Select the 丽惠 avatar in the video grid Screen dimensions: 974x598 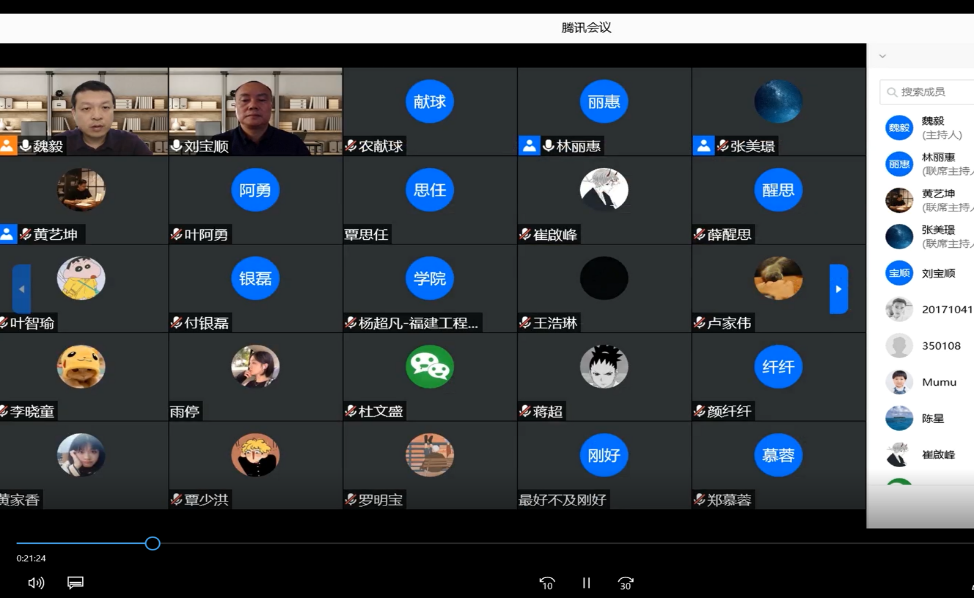tap(604, 101)
